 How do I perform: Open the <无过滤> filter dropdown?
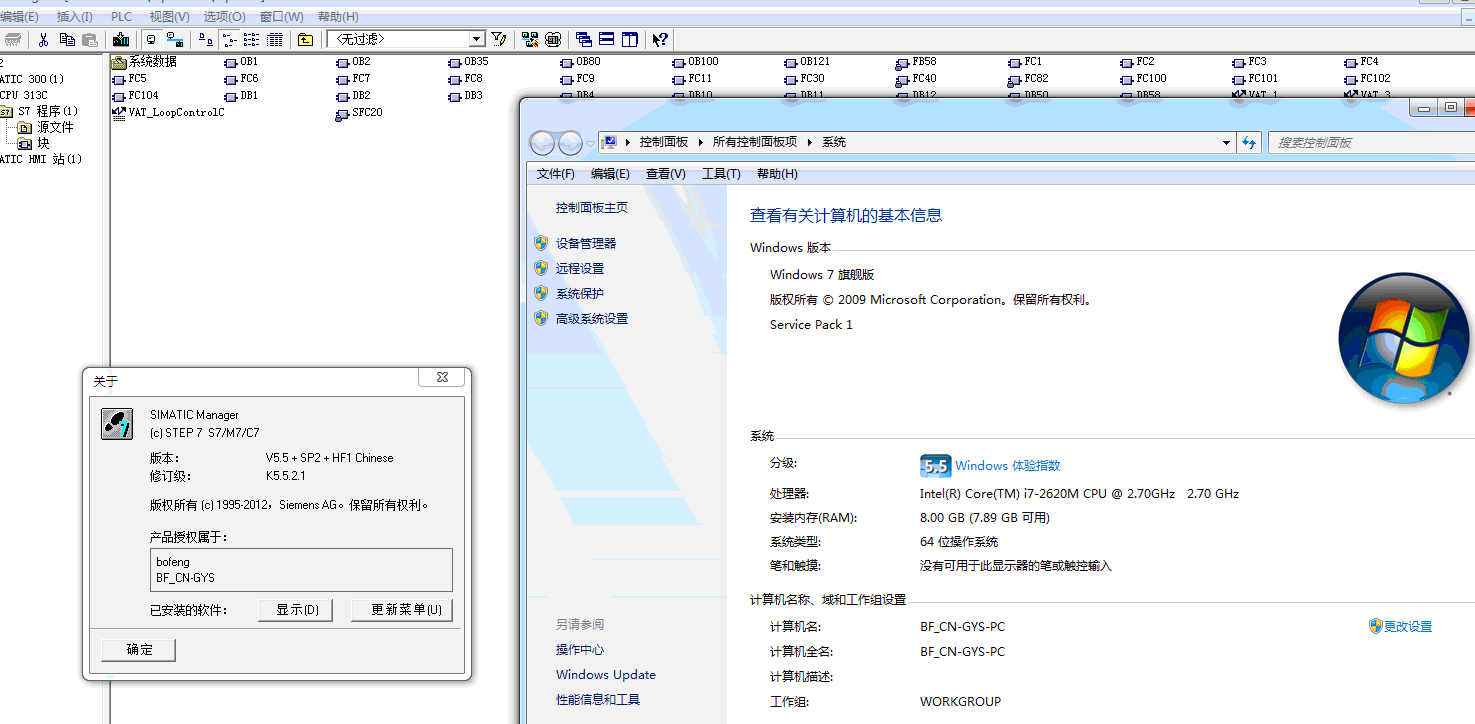click(x=477, y=40)
